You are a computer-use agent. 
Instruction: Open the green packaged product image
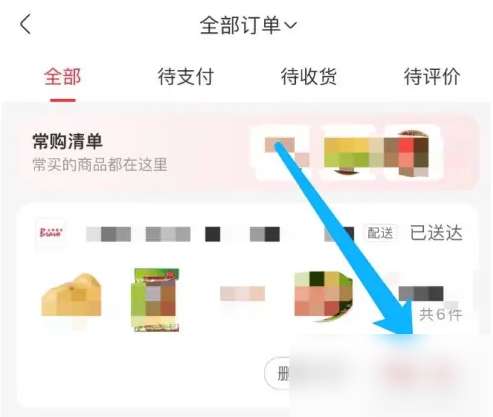click(x=155, y=300)
